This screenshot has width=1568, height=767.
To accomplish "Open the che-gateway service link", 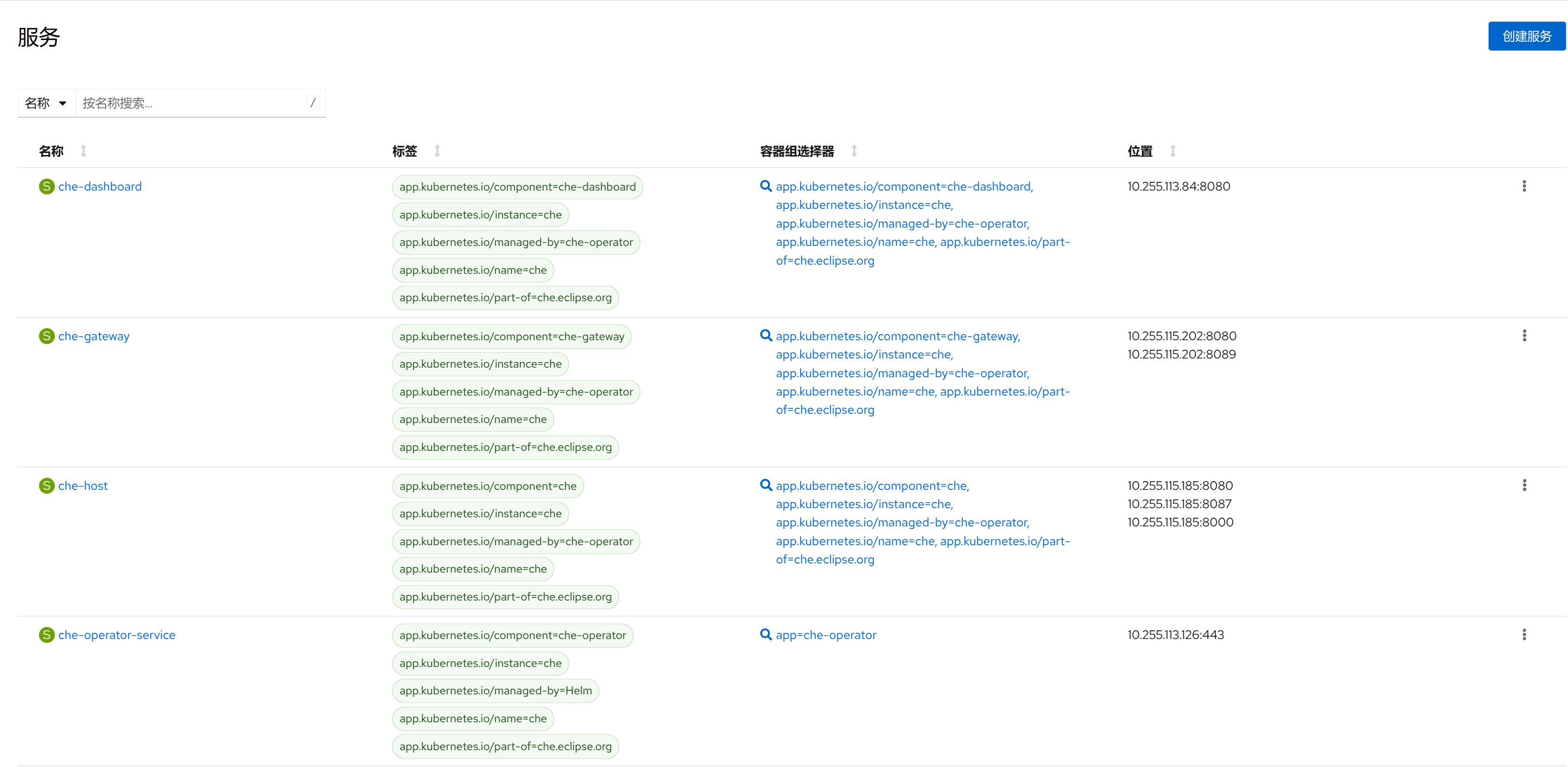I will pyautogui.click(x=94, y=336).
